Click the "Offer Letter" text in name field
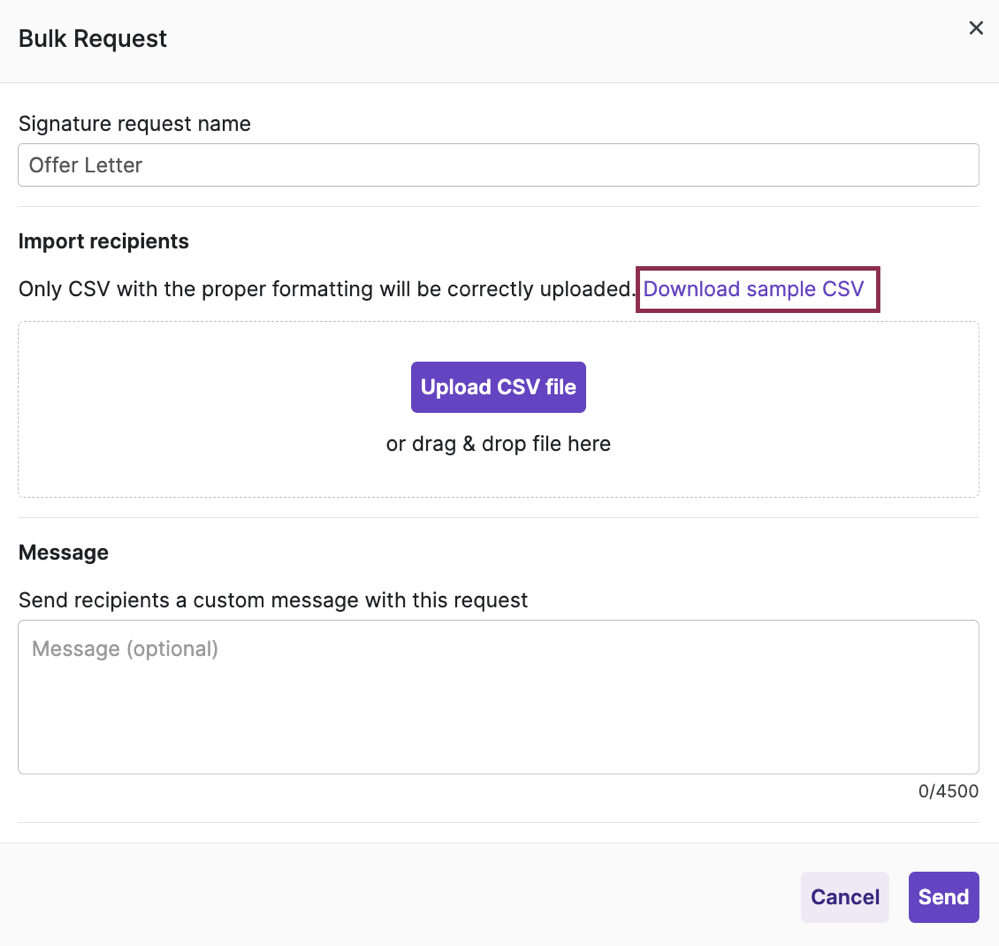 (x=86, y=165)
